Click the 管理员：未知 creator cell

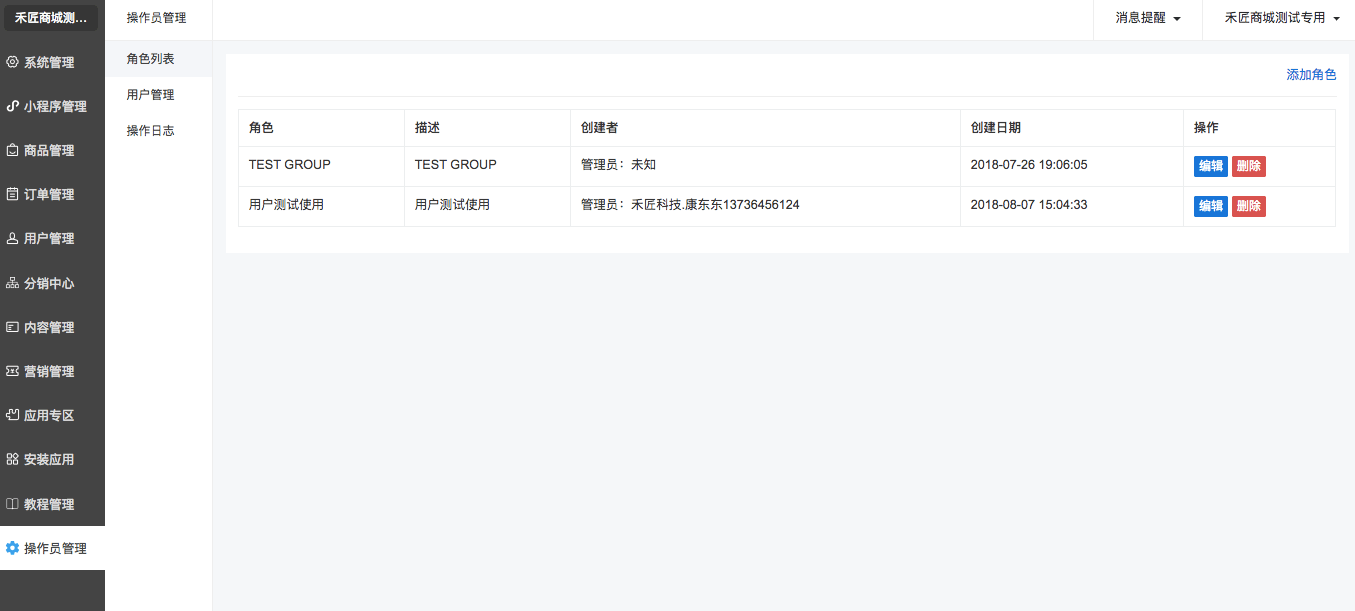[618, 165]
